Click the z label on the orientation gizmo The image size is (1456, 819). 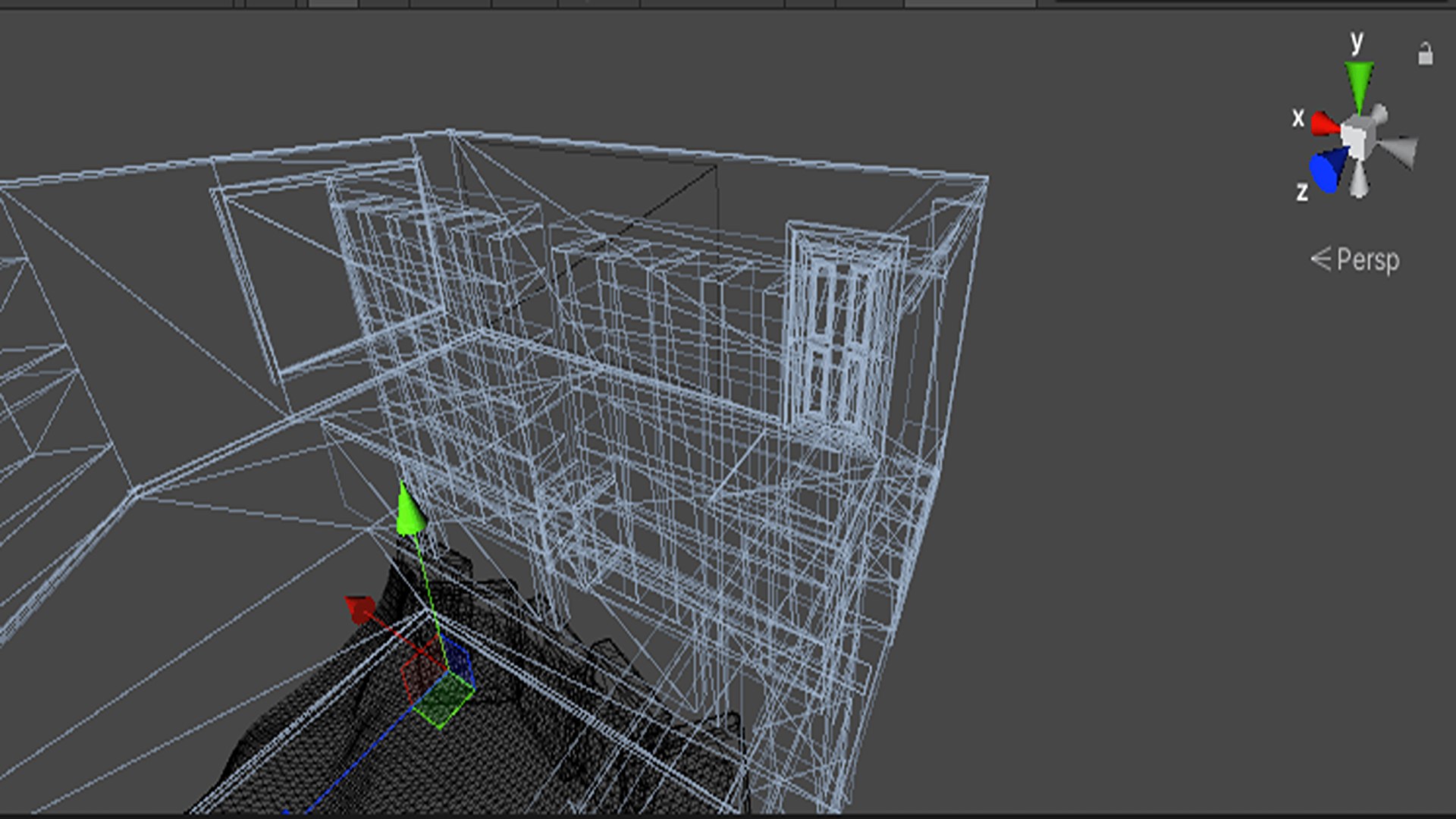coord(1302,191)
